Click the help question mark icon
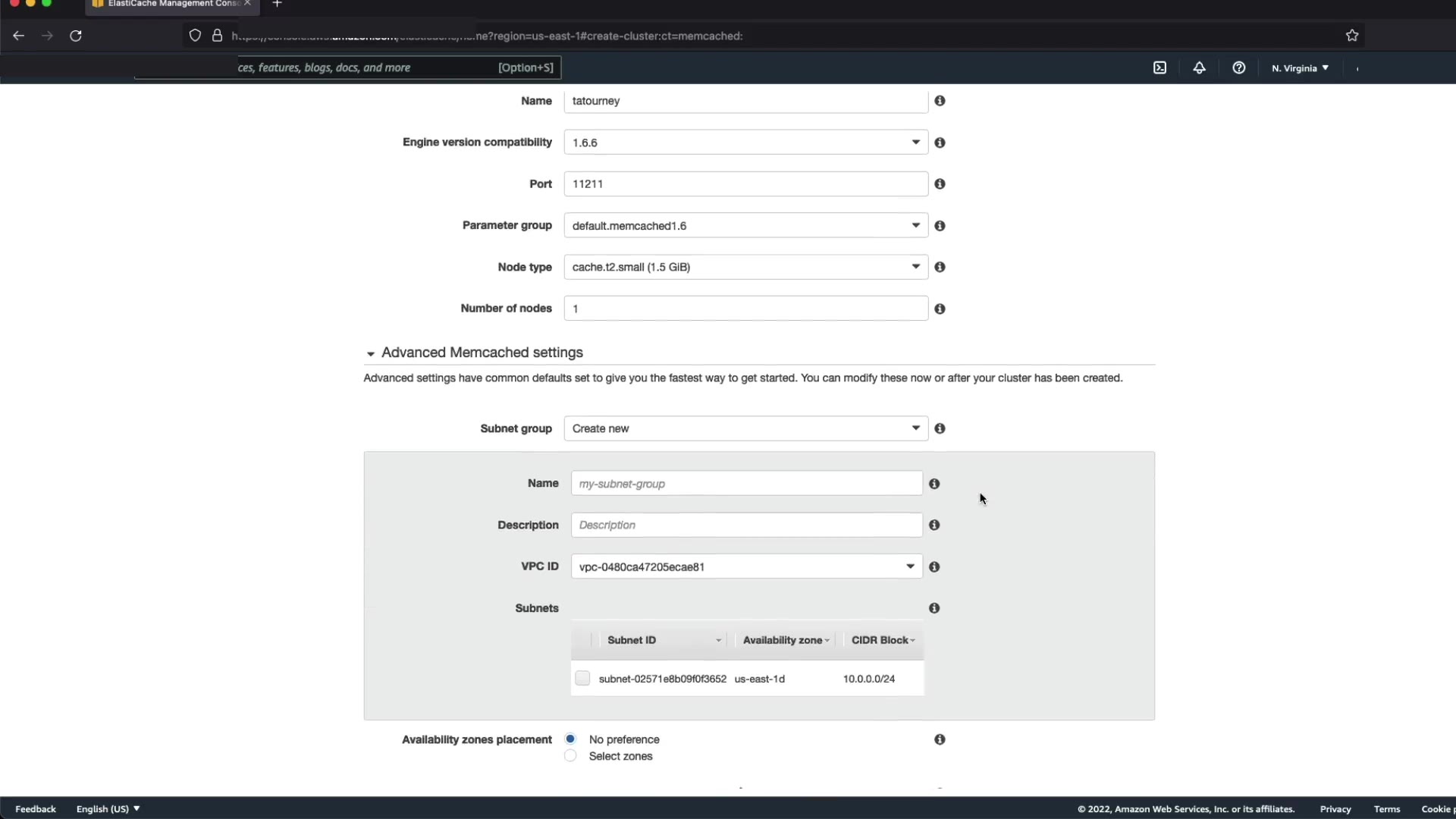 1238,67
